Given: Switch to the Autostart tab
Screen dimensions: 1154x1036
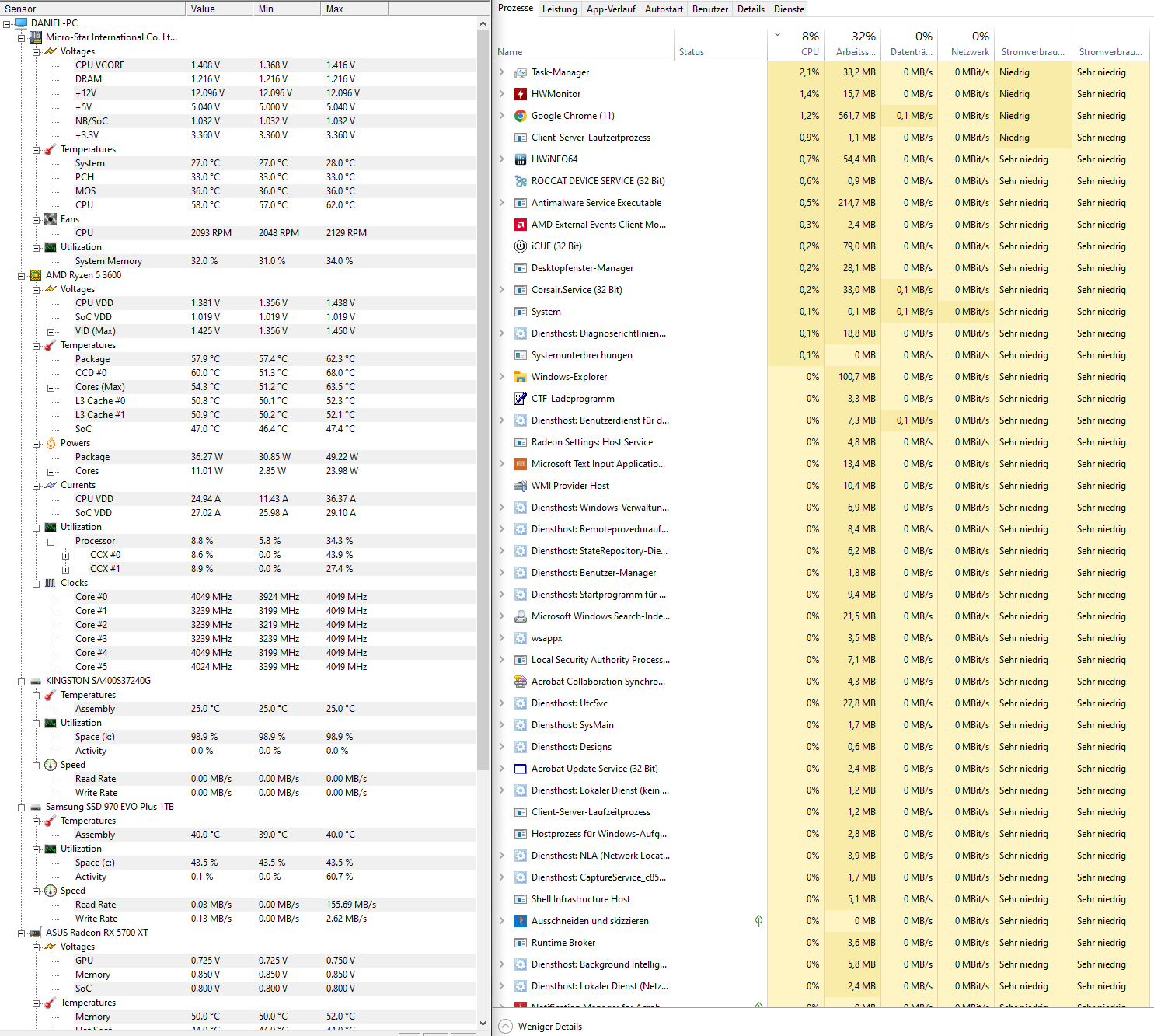Looking at the screenshot, I should tap(664, 9).
